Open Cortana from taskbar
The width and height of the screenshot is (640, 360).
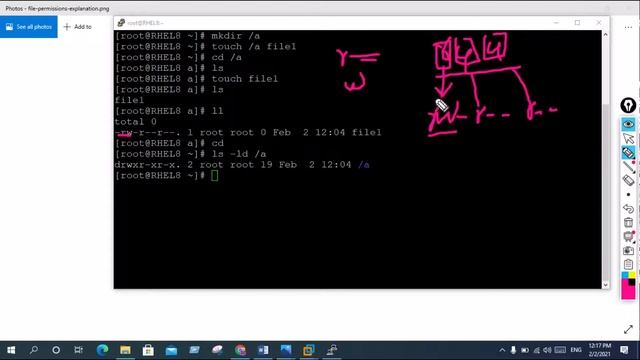56,350
